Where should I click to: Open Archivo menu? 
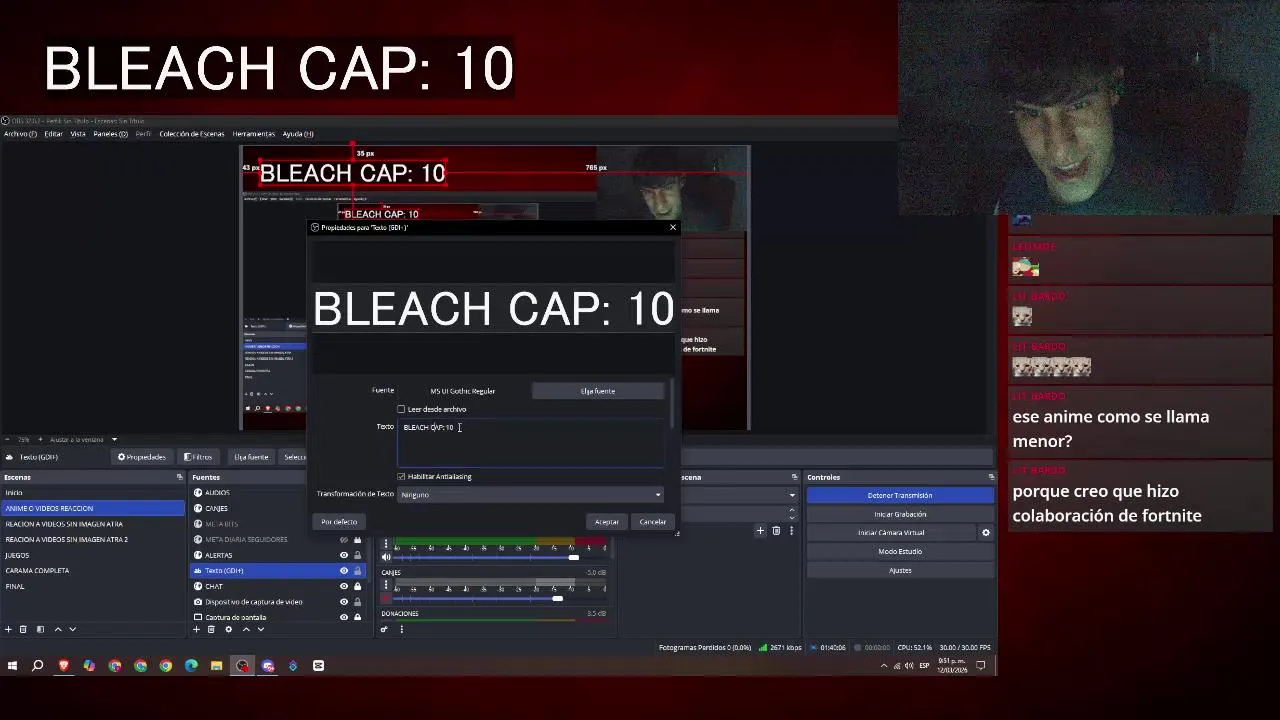click(20, 134)
